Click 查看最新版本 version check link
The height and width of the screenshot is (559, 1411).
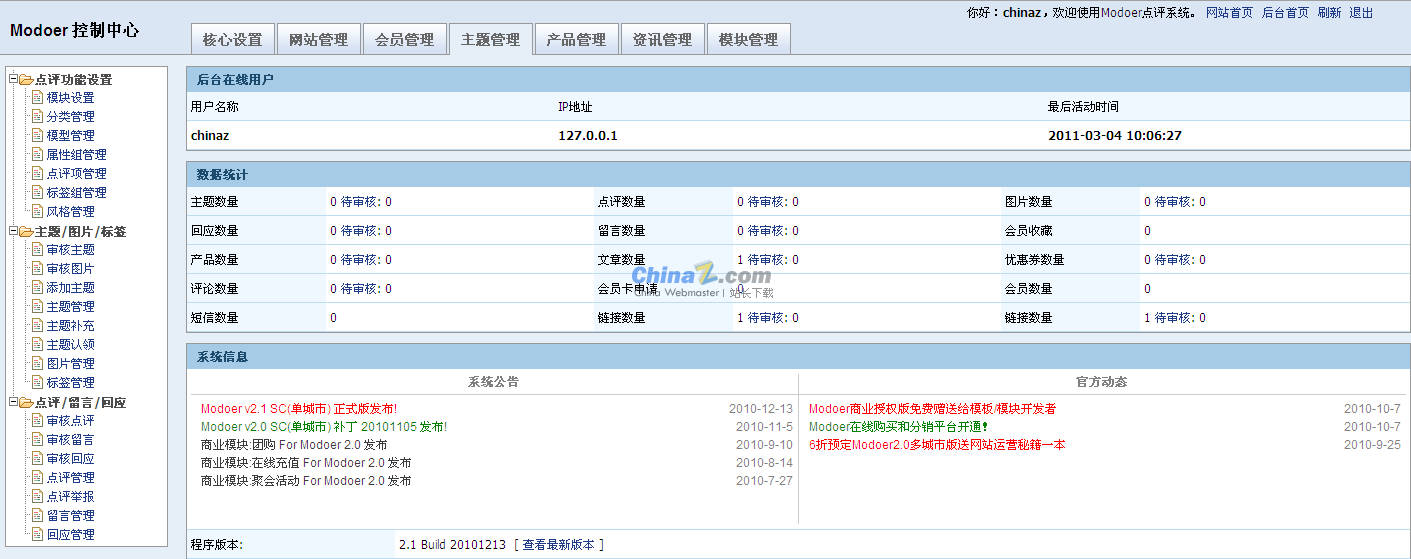558,545
